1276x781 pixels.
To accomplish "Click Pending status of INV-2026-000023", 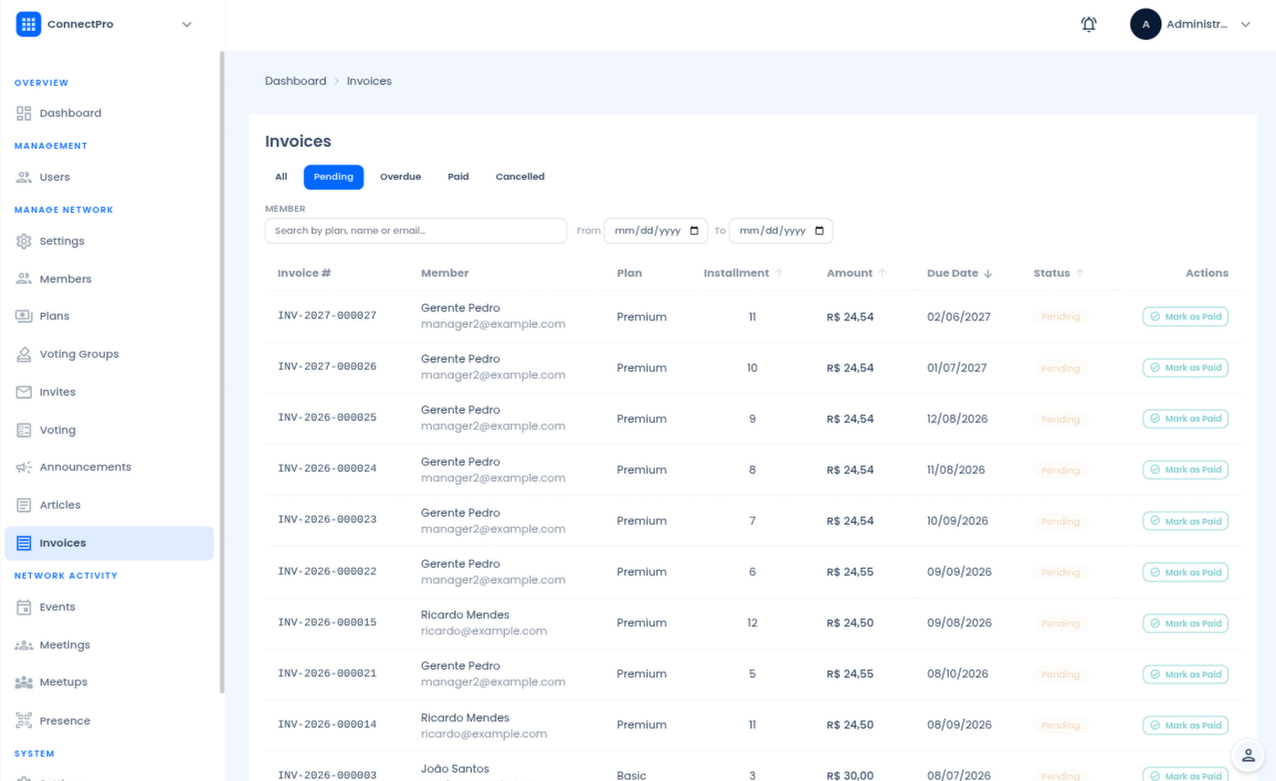I will (x=1060, y=521).
